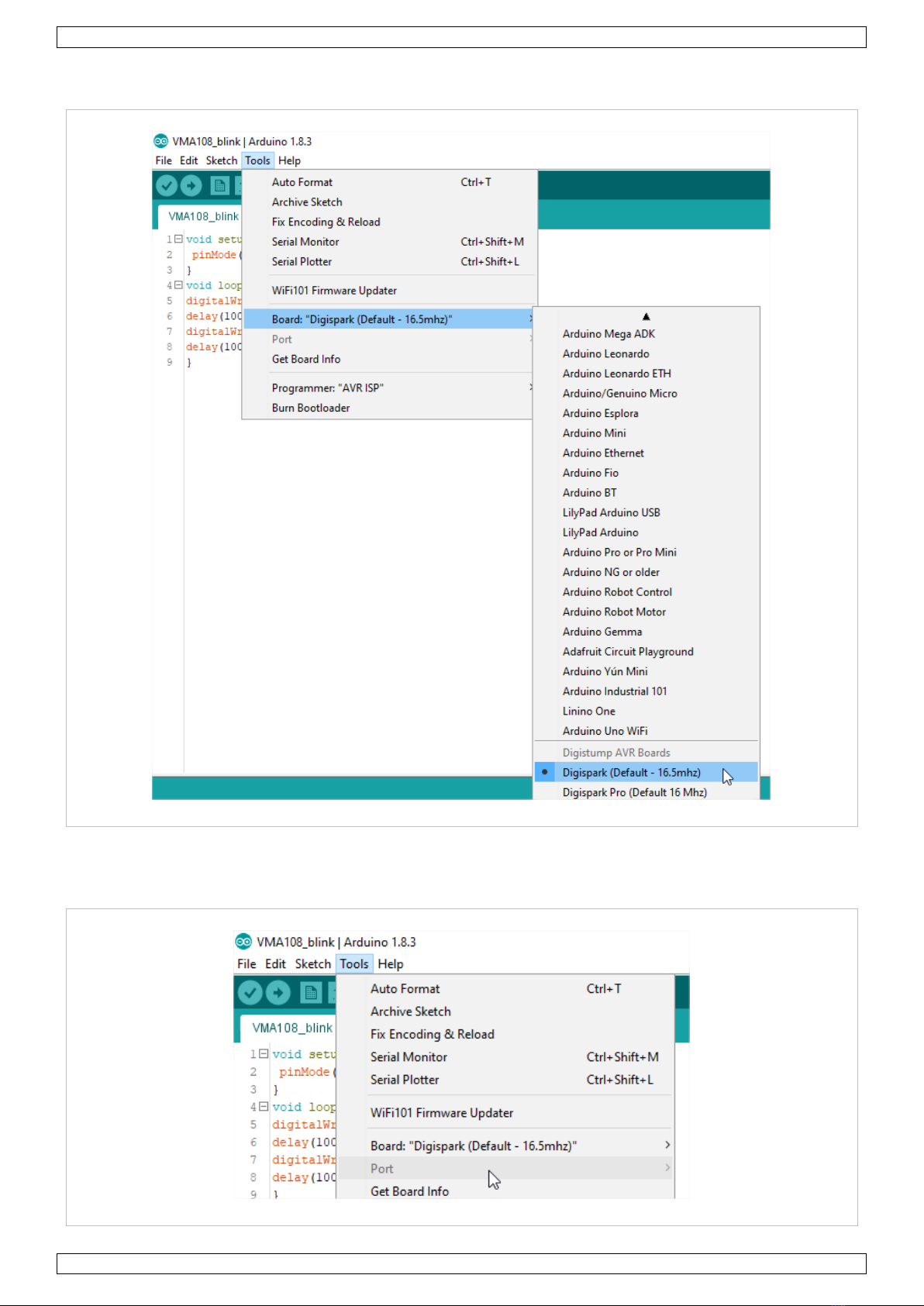924x1306 pixels.
Task: Select Arduino Fio board
Action: click(646, 473)
